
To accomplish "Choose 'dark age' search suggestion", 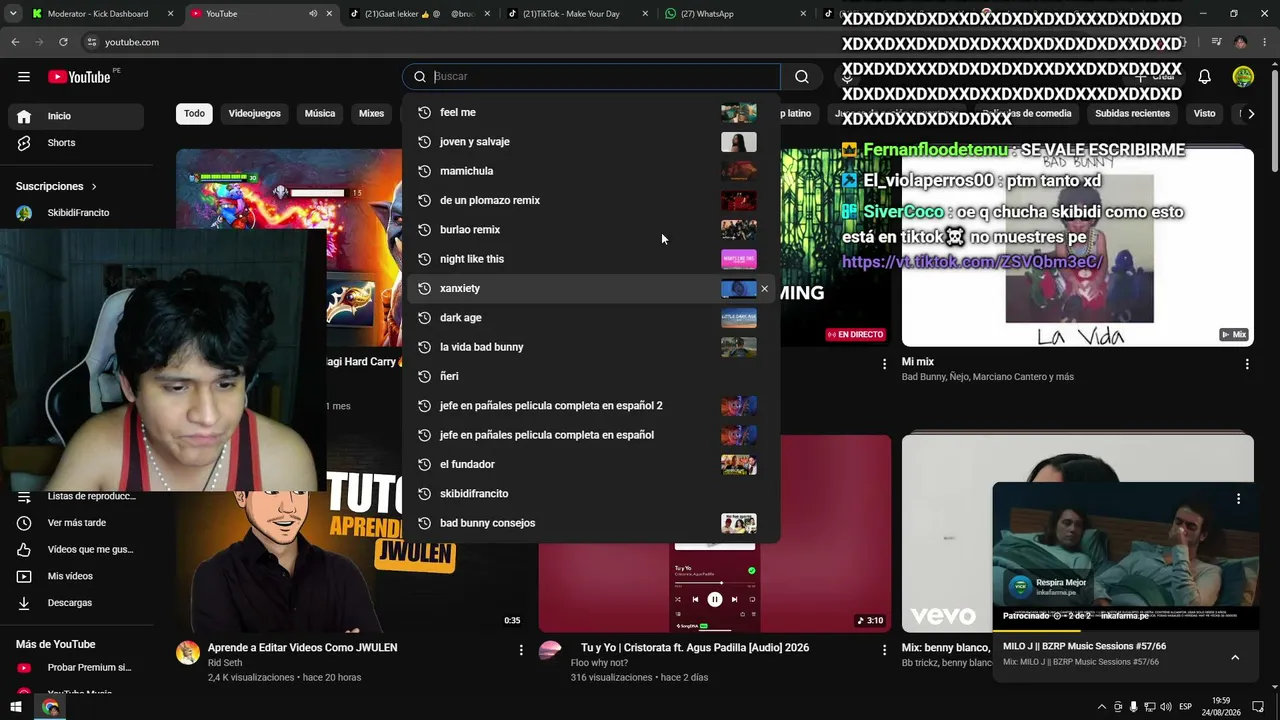I will click(x=591, y=318).
